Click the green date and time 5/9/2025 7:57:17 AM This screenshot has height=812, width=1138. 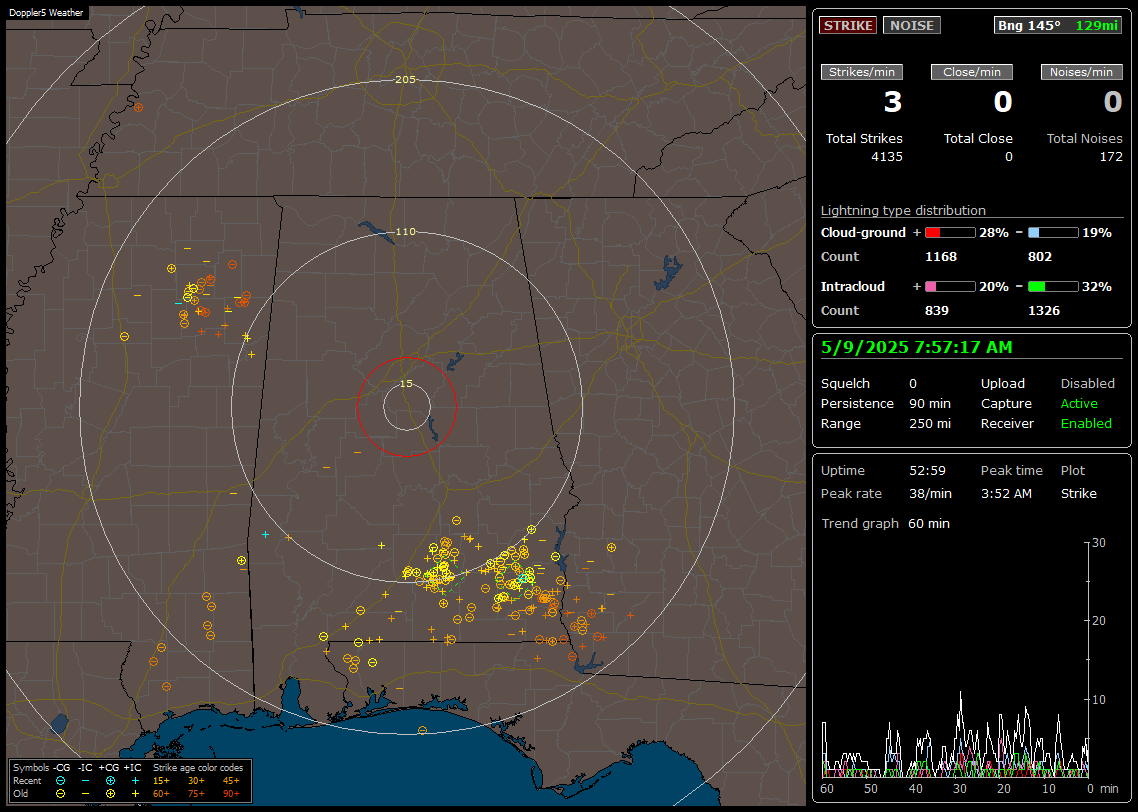point(917,348)
